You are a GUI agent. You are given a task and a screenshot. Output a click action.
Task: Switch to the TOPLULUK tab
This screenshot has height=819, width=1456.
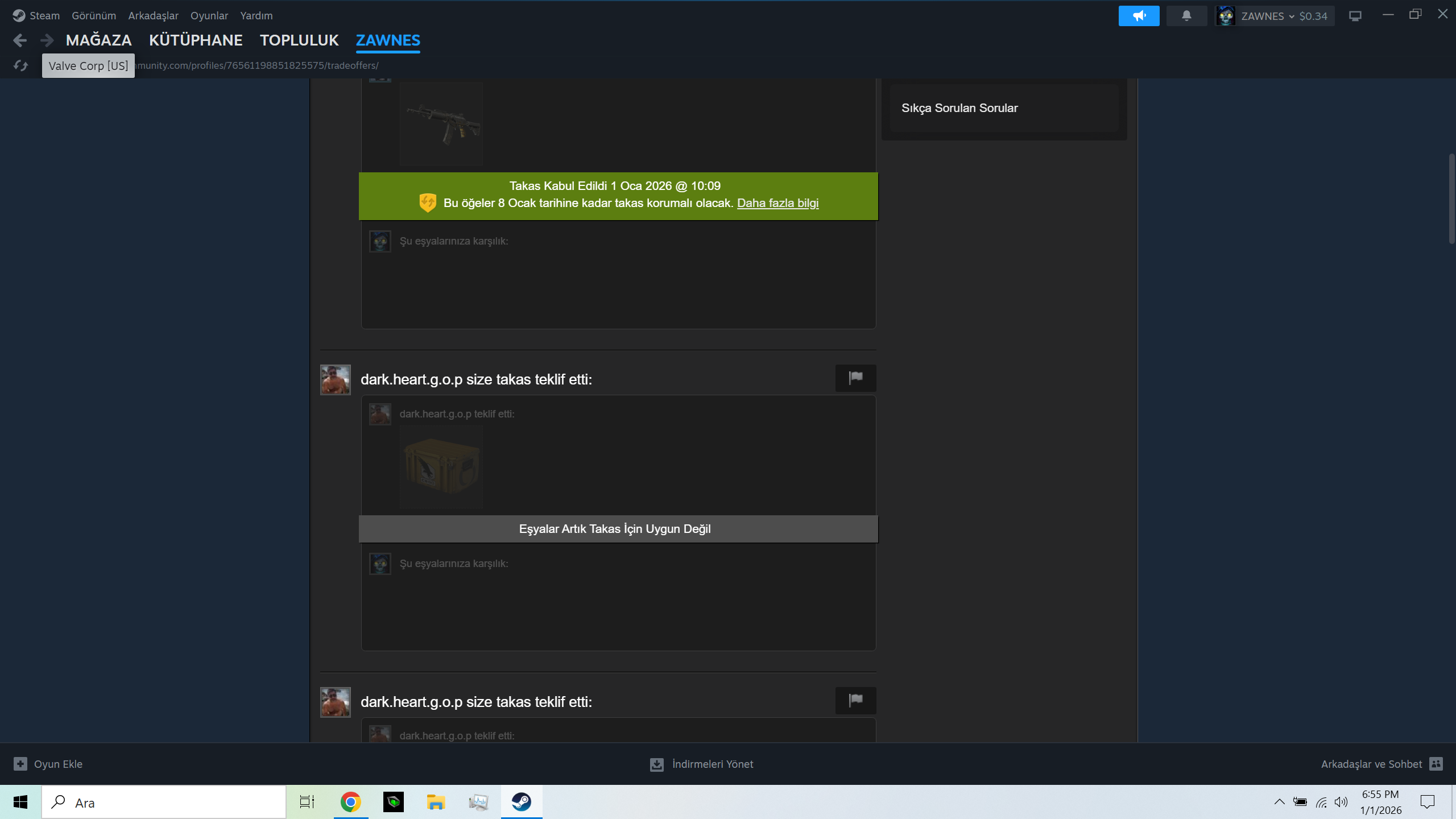299,40
